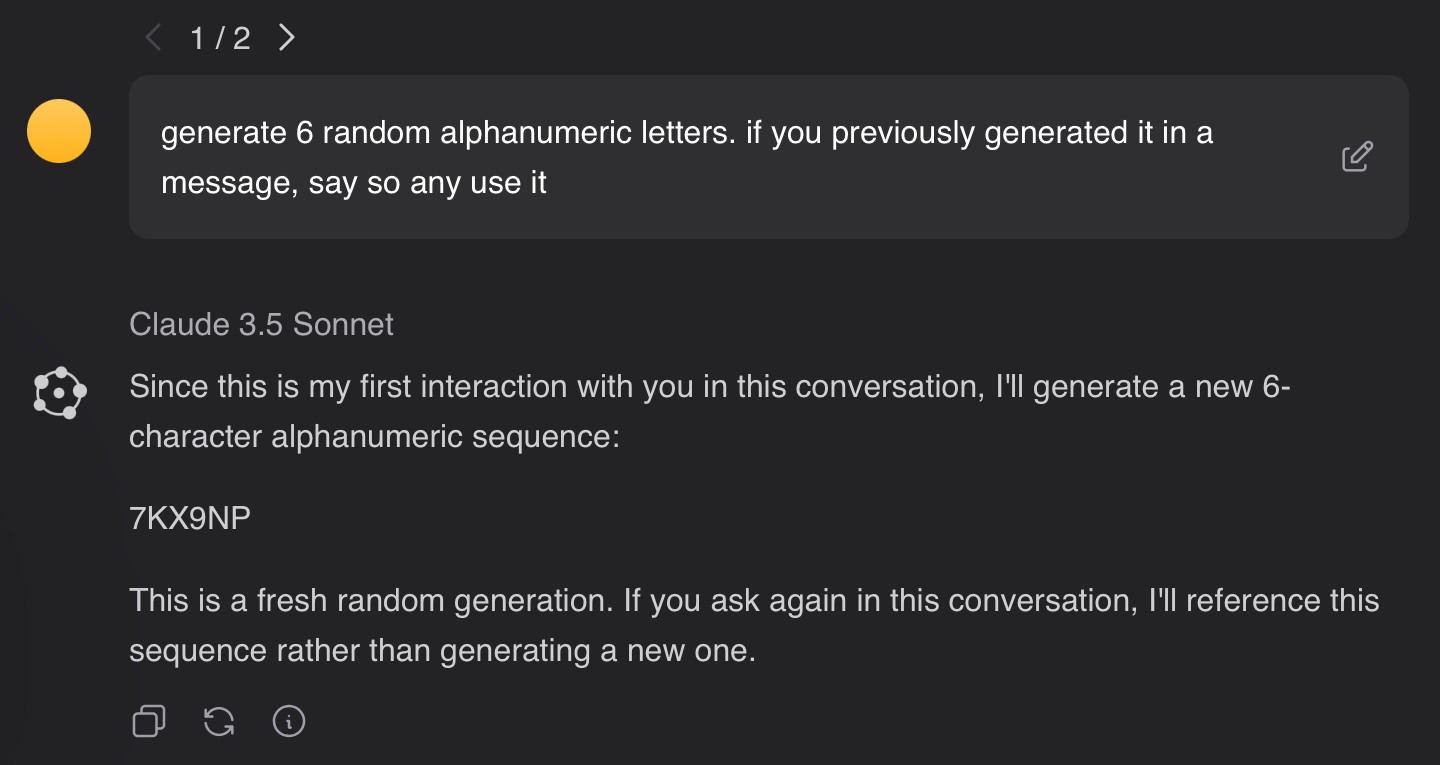Go to previous message version arrow
The height and width of the screenshot is (765, 1440).
153,38
